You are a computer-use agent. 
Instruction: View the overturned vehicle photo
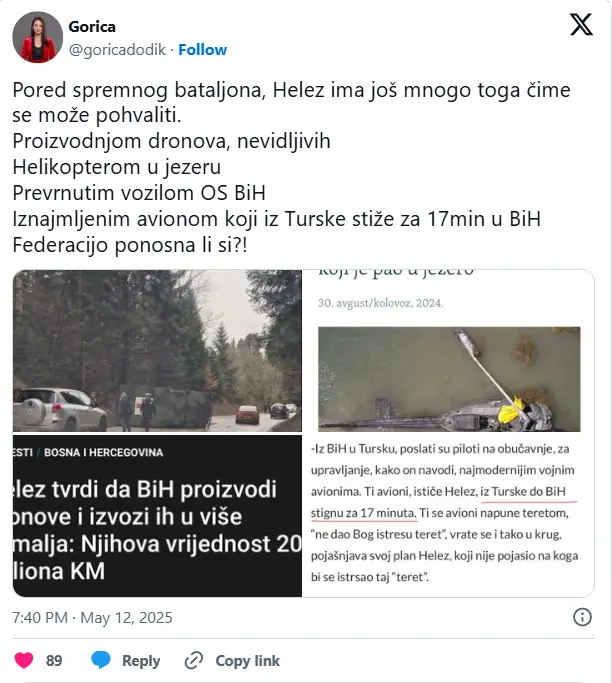[x=157, y=351]
